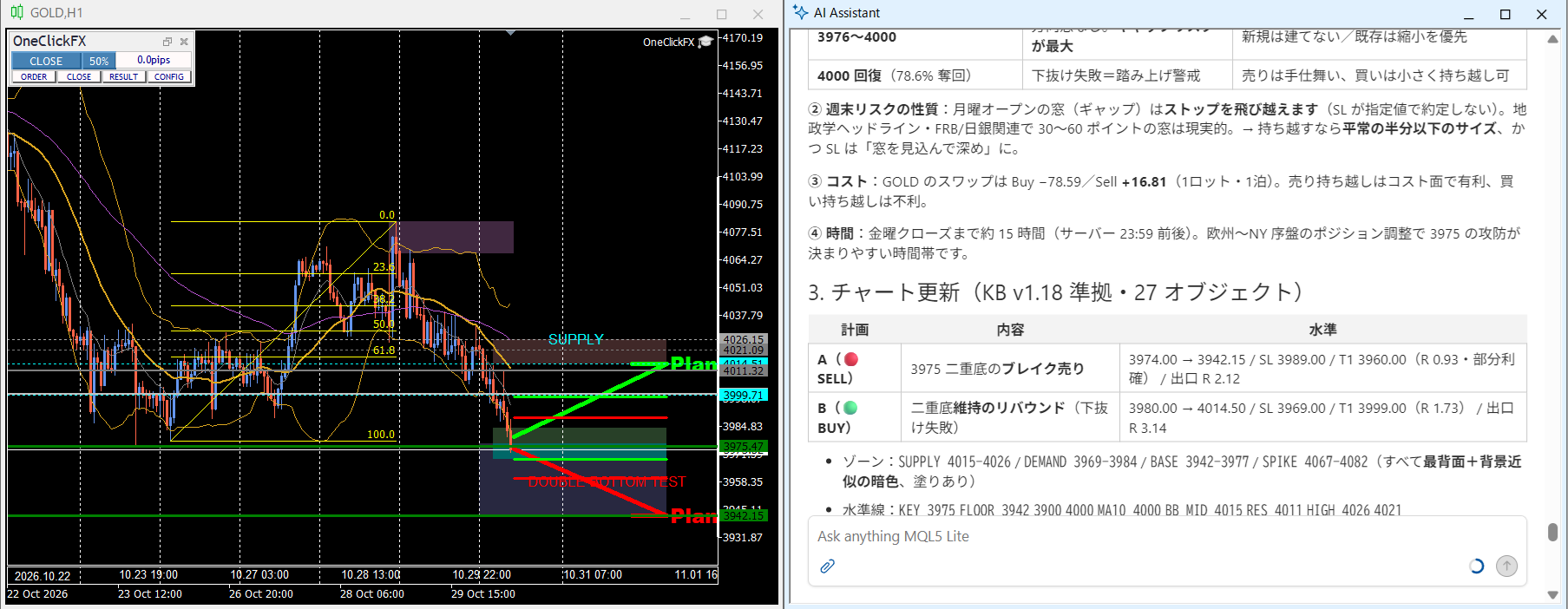
Task: Select the green Plan label on the chart
Action: (x=693, y=364)
